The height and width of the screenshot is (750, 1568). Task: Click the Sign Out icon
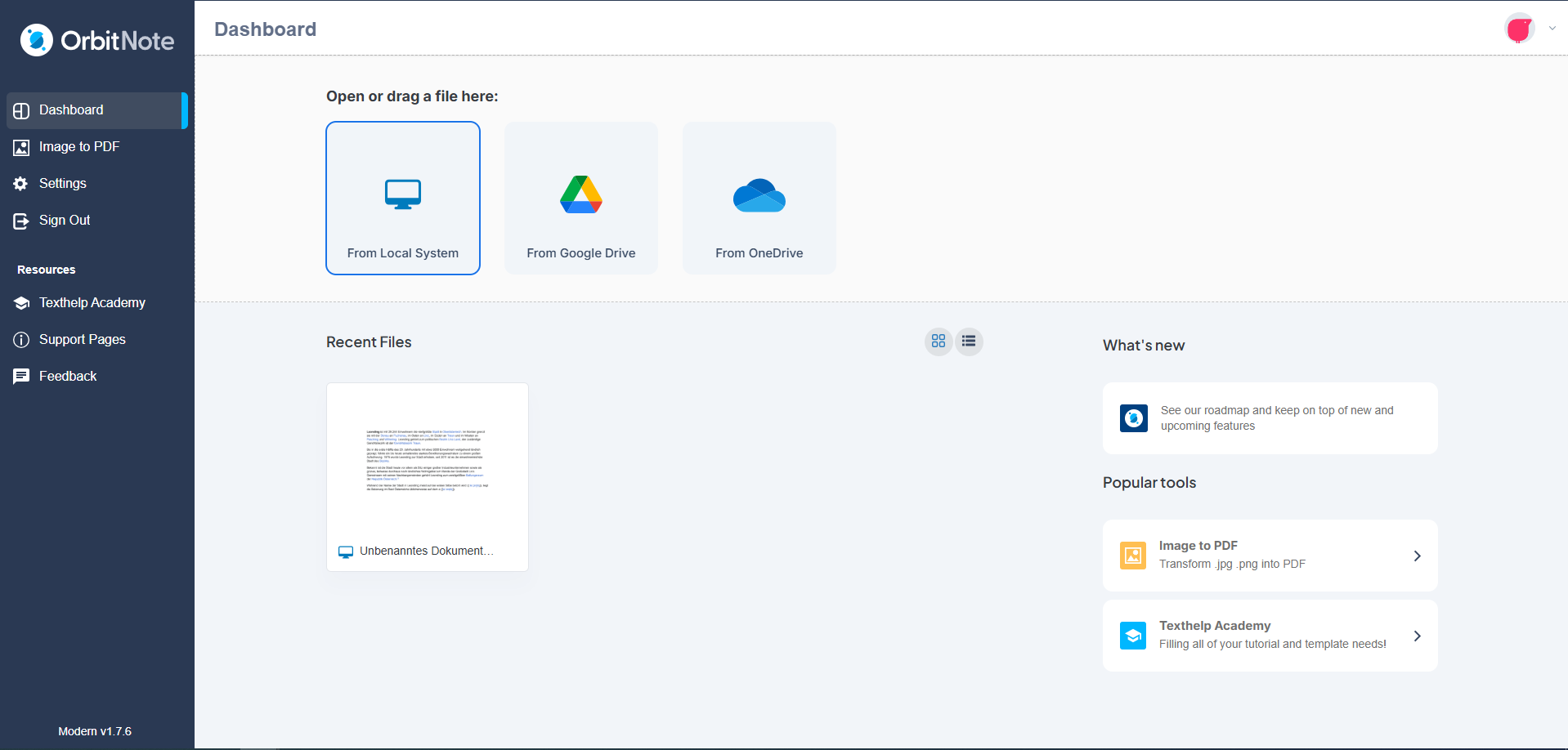pyautogui.click(x=21, y=220)
